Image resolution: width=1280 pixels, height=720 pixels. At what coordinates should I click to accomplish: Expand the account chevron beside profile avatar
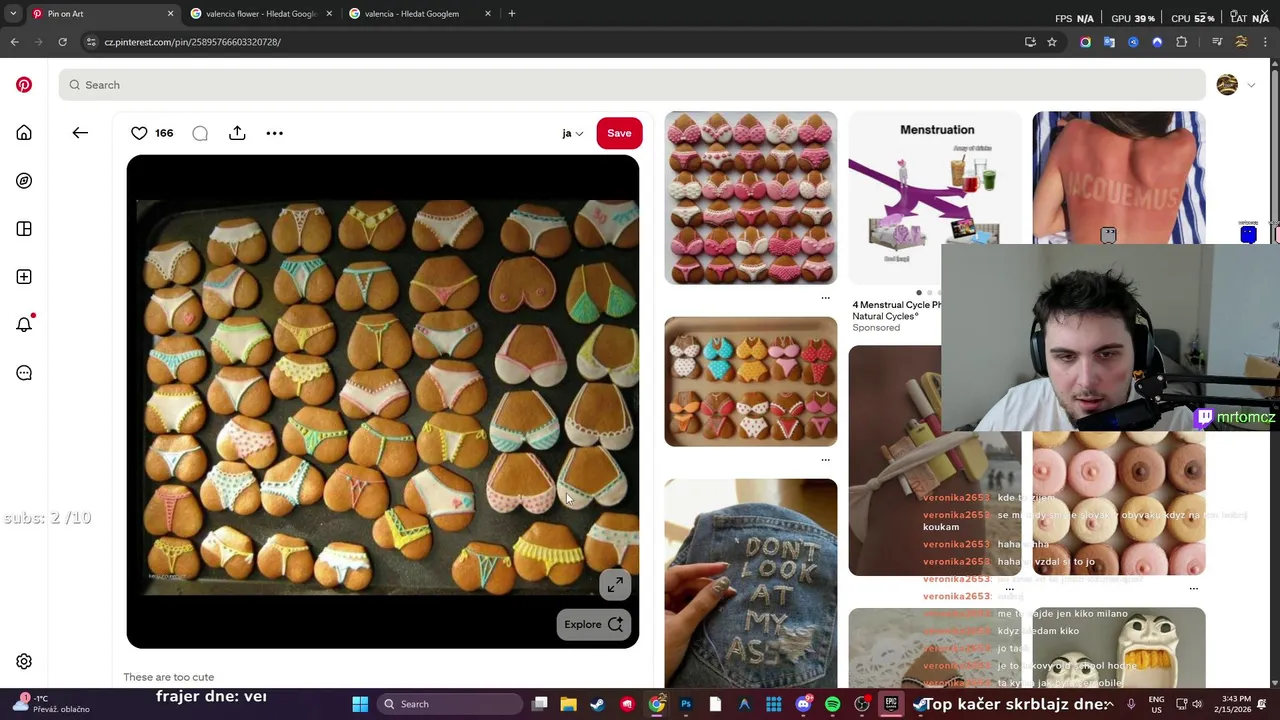(1251, 85)
